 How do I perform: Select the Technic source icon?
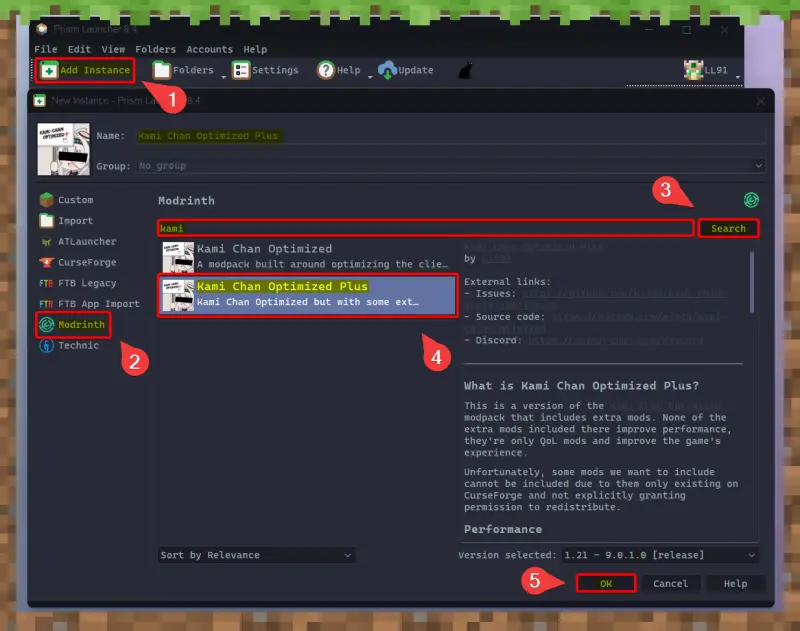click(x=48, y=346)
